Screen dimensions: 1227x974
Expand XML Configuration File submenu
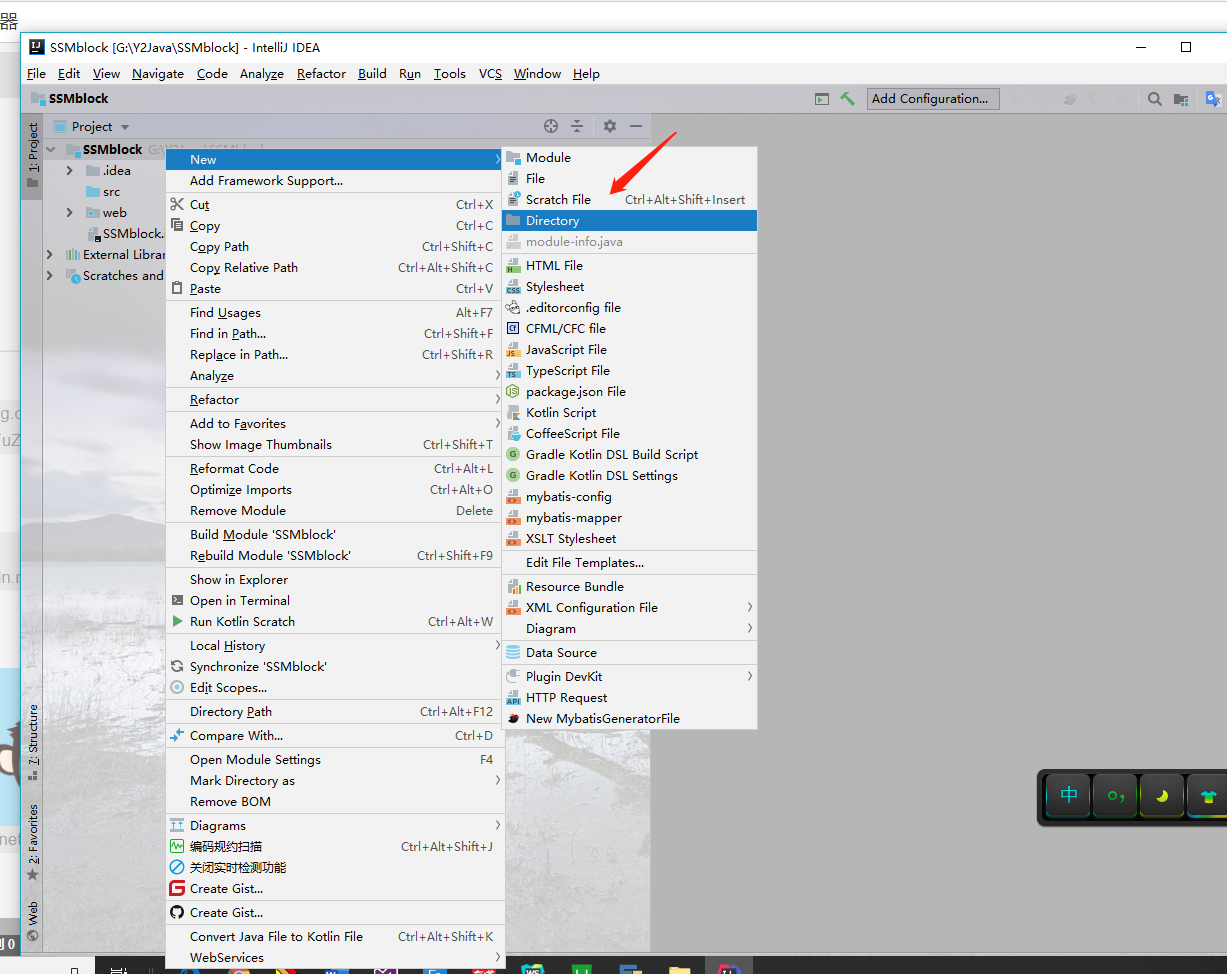tap(629, 607)
